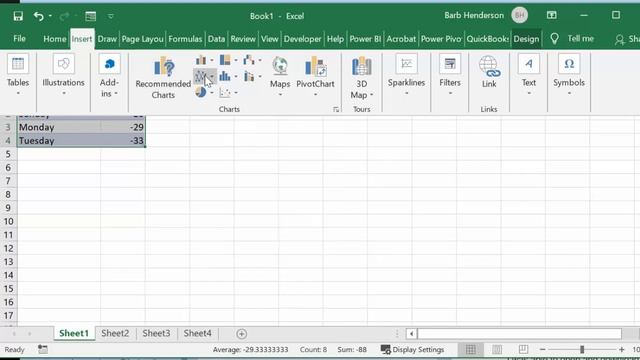Screen dimensions: 640x360
Task: Select the Tuesday cell
Action: (x=59, y=141)
